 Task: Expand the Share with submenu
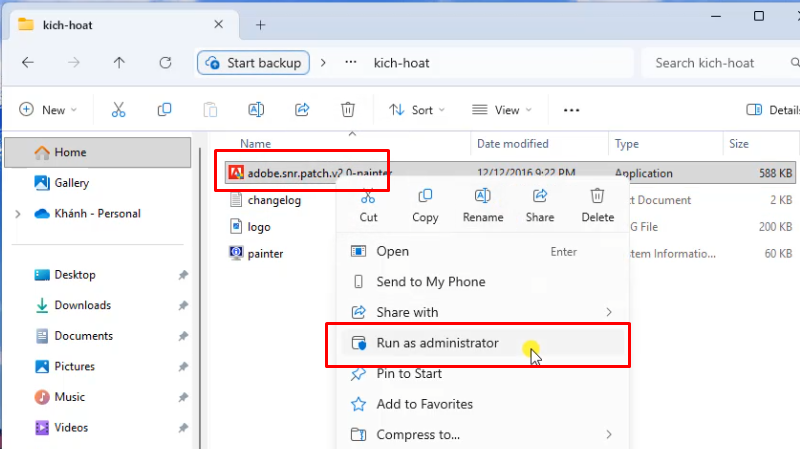[609, 312]
